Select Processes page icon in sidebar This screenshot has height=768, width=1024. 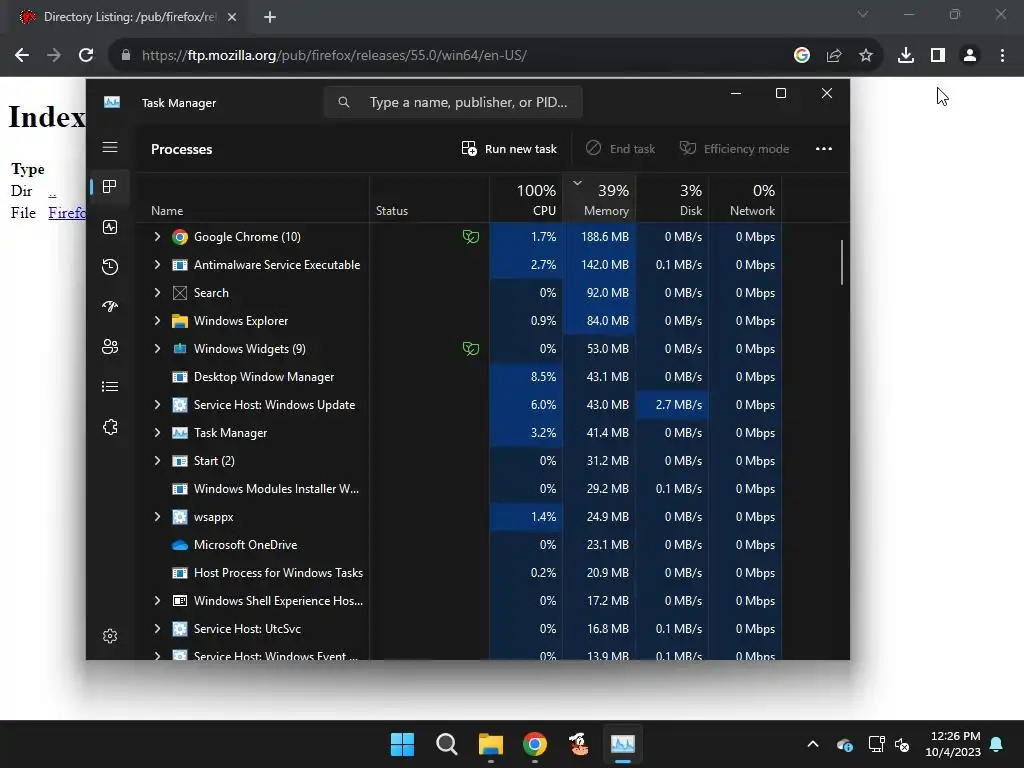(110, 187)
